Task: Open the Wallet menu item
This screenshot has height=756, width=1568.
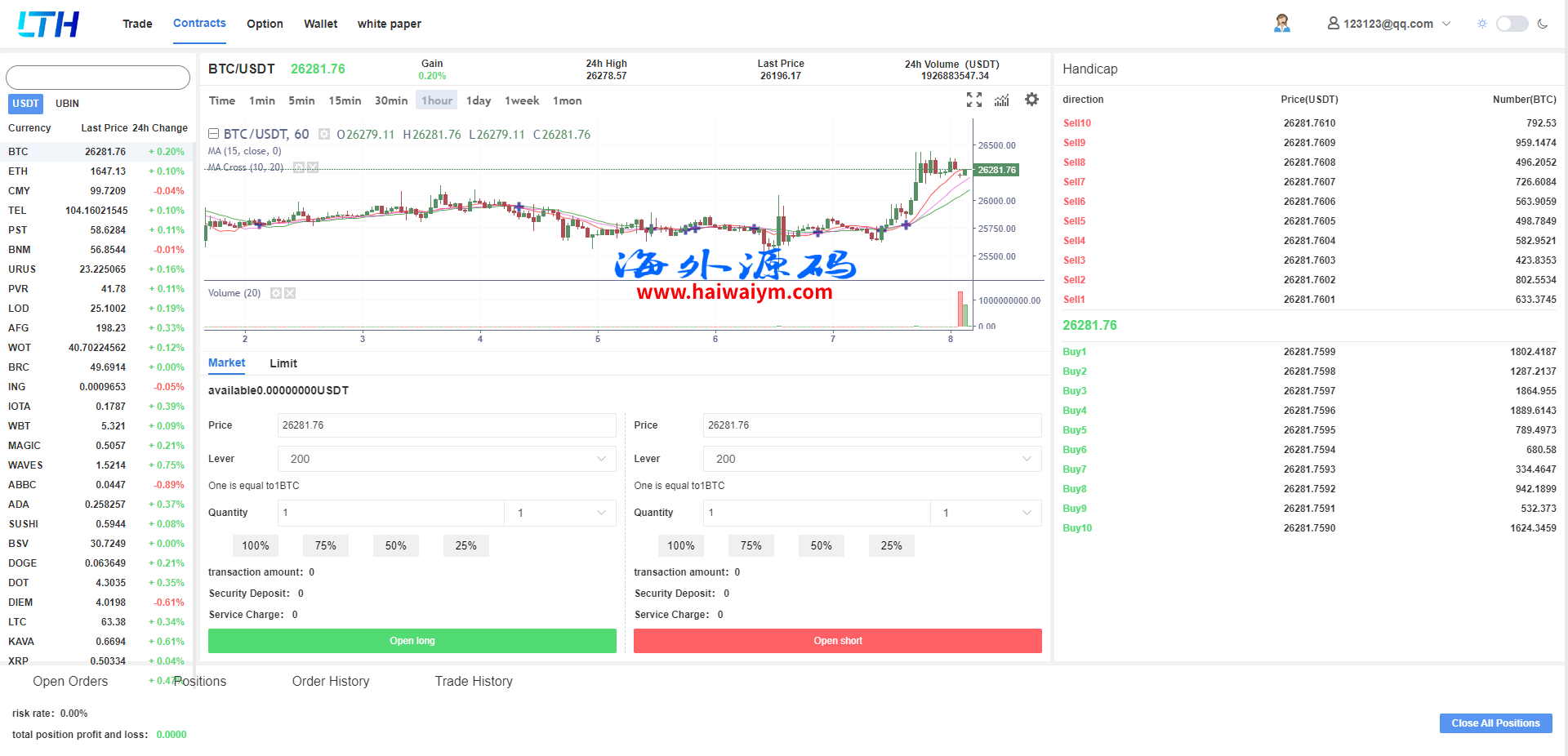Action: click(x=320, y=24)
